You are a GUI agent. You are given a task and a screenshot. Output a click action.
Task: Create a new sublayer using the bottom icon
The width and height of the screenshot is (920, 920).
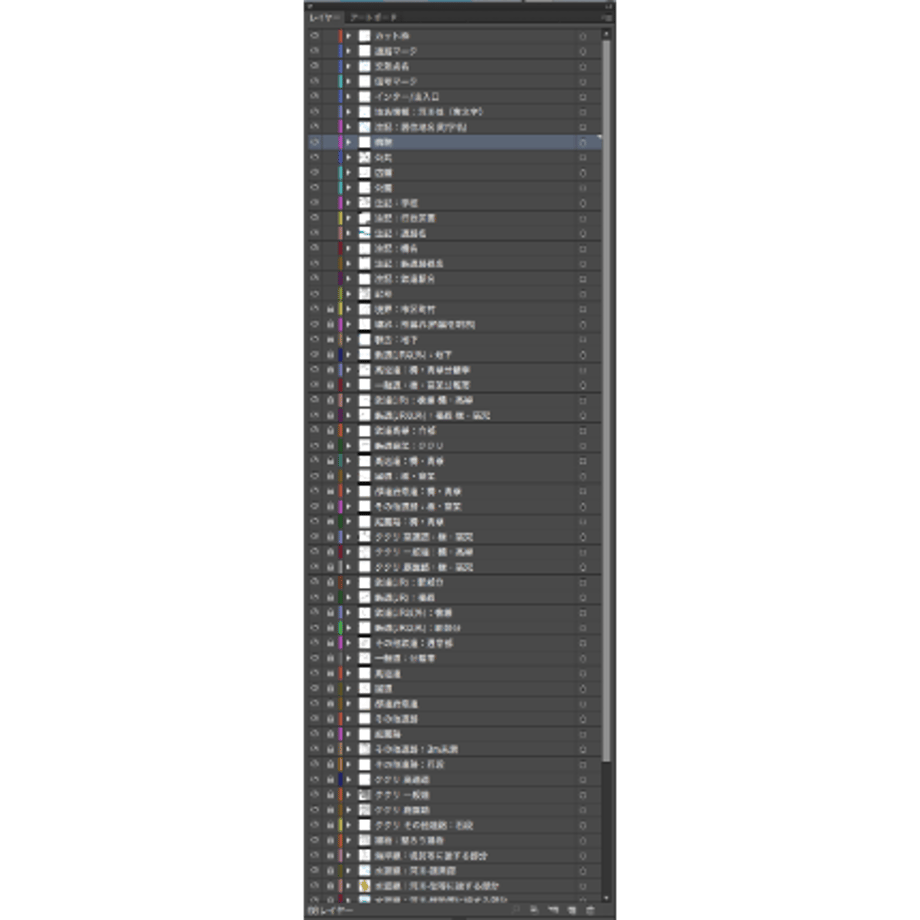[x=553, y=910]
